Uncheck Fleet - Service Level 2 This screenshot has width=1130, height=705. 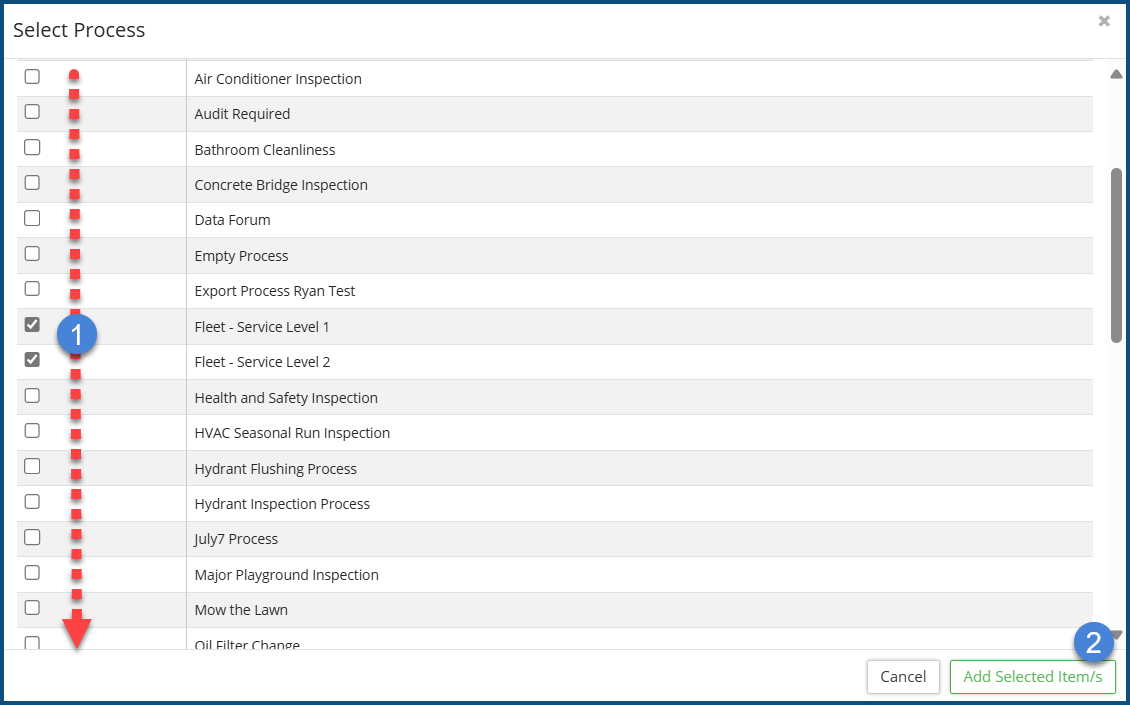click(32, 360)
